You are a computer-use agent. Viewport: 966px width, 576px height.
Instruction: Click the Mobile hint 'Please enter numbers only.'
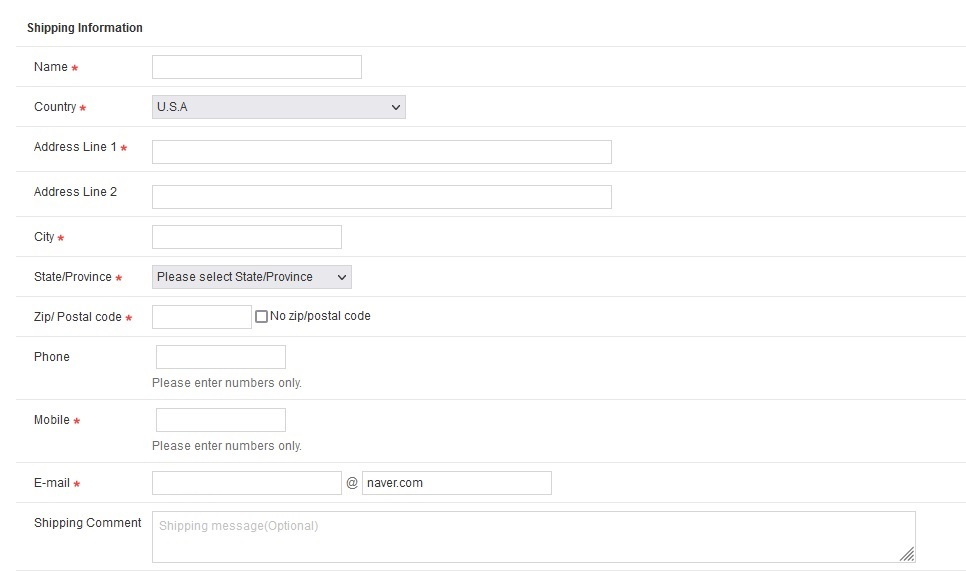[x=227, y=445]
